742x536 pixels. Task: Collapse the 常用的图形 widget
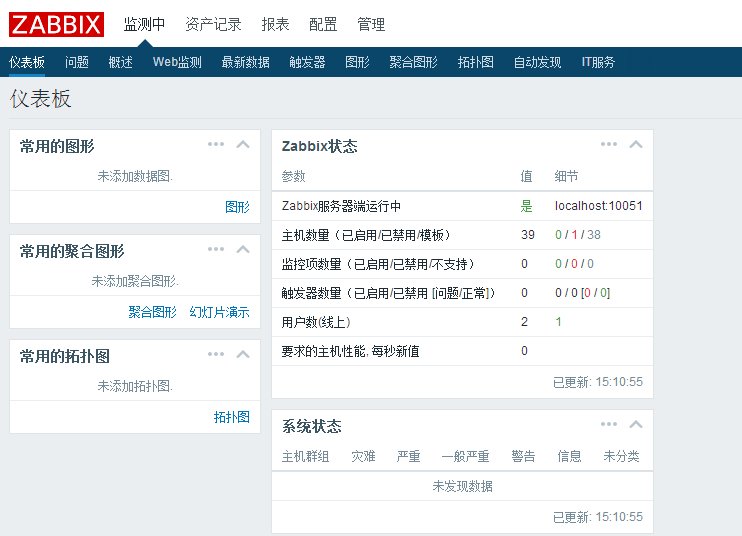click(x=243, y=144)
